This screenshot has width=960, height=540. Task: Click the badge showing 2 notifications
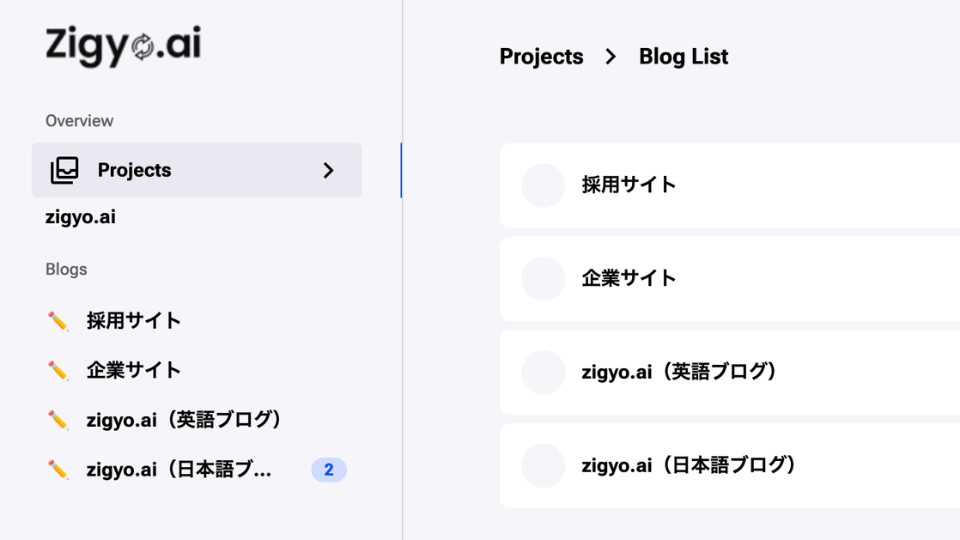click(x=329, y=469)
